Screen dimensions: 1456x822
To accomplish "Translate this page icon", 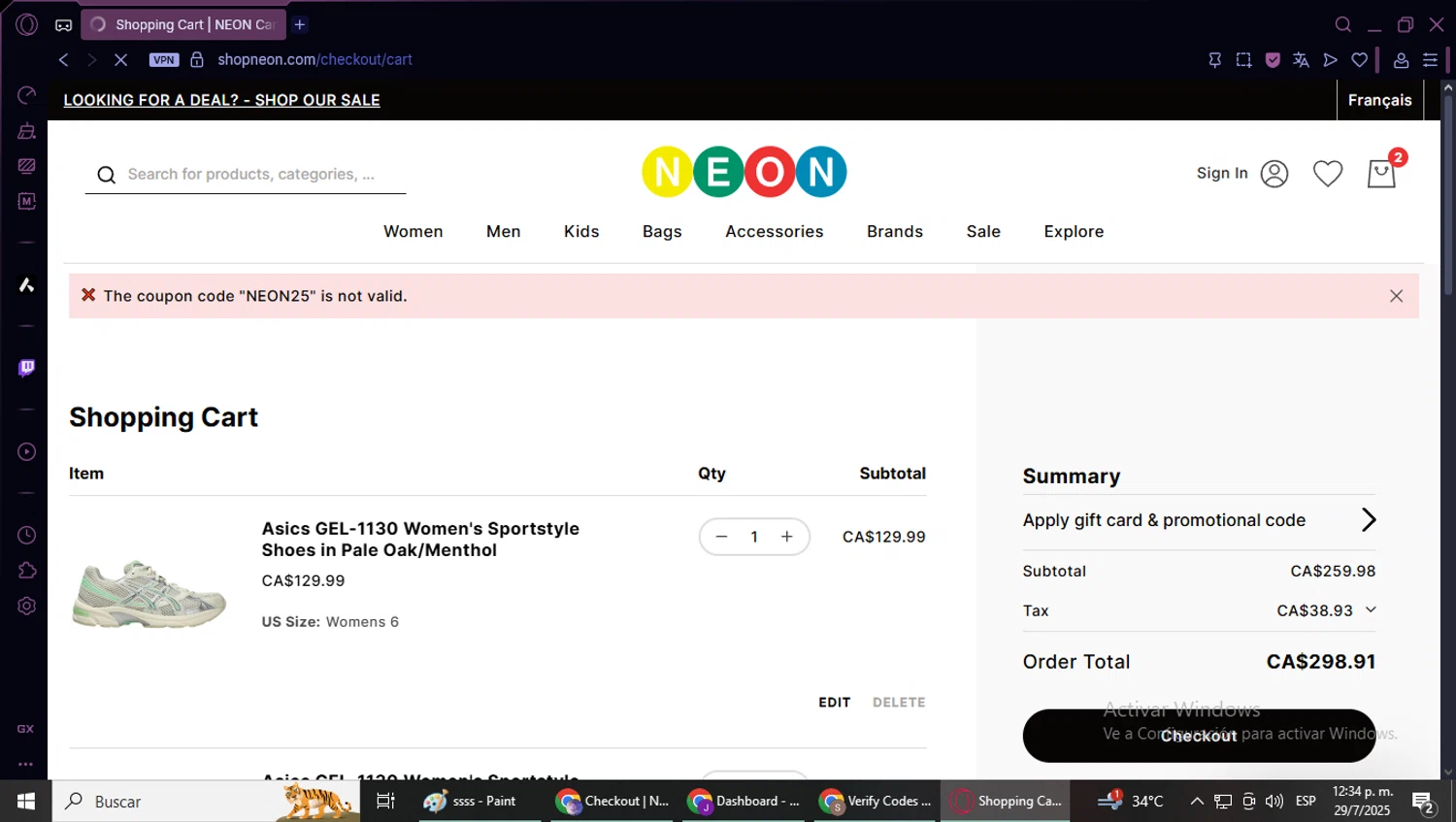I will [1302, 60].
